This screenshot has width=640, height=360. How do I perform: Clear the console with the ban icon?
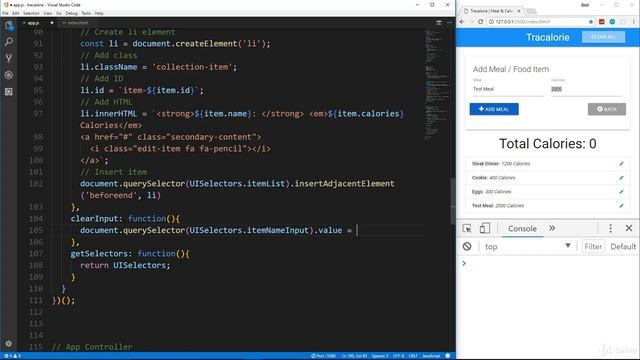tap(467, 247)
